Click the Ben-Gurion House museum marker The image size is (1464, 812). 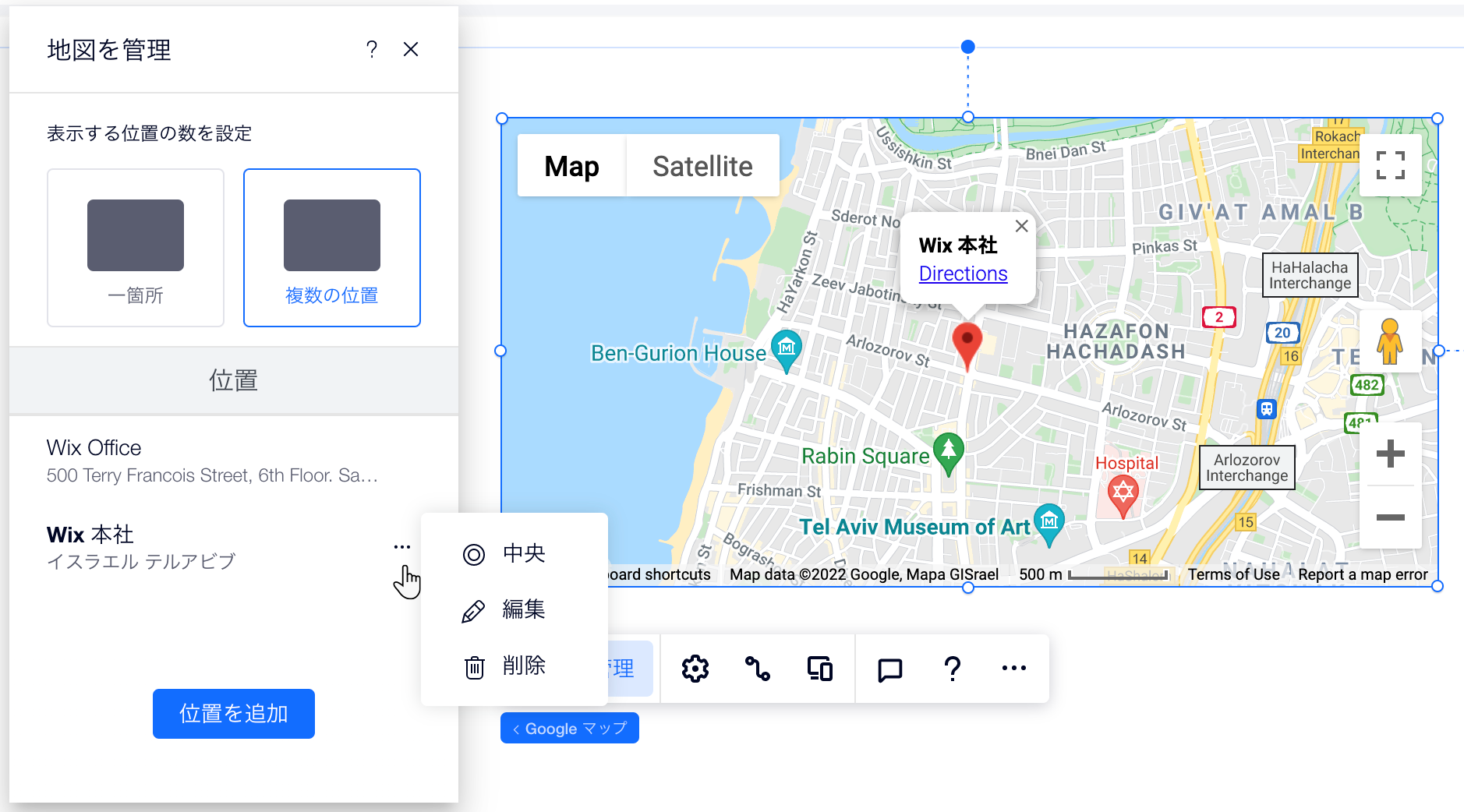tap(787, 351)
